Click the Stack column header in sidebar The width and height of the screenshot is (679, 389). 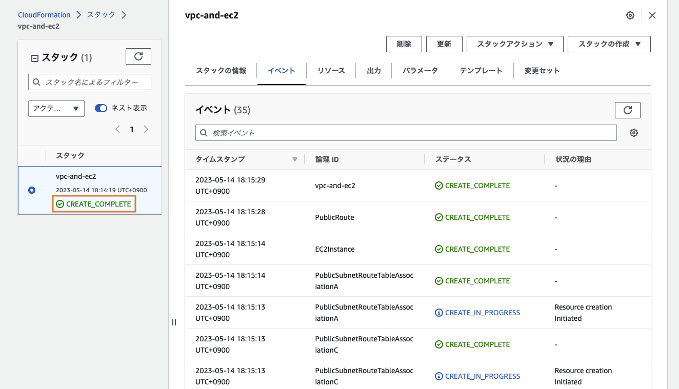click(70, 156)
